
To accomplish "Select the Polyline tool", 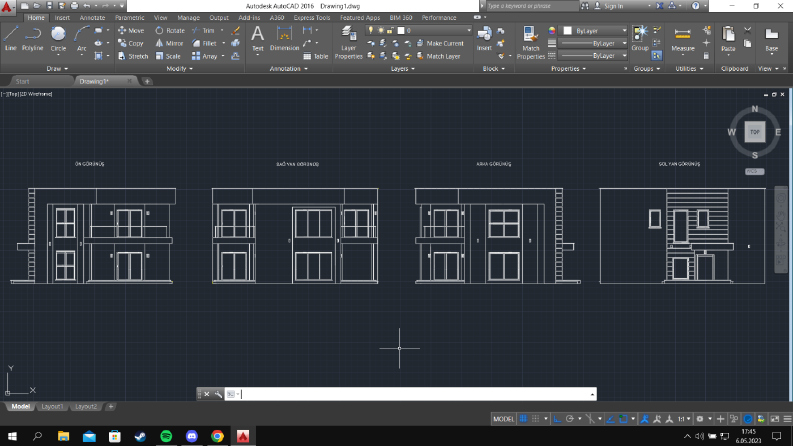I will (x=32, y=38).
